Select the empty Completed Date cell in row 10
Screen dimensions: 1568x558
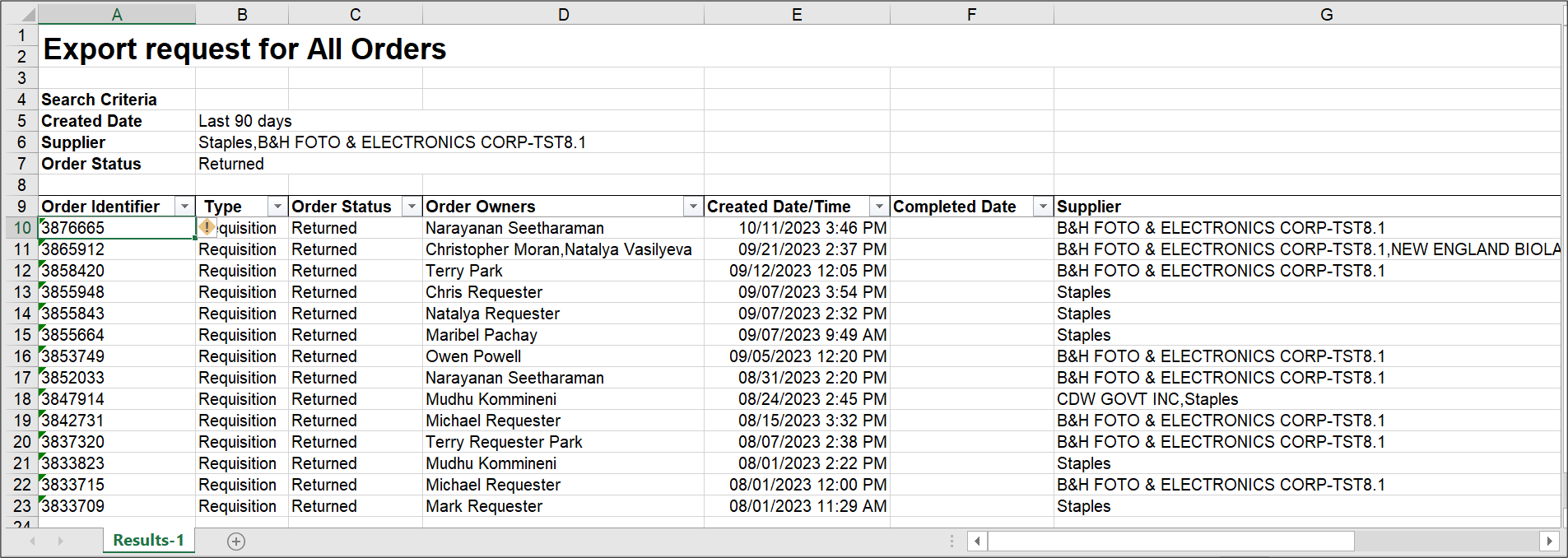coord(972,228)
